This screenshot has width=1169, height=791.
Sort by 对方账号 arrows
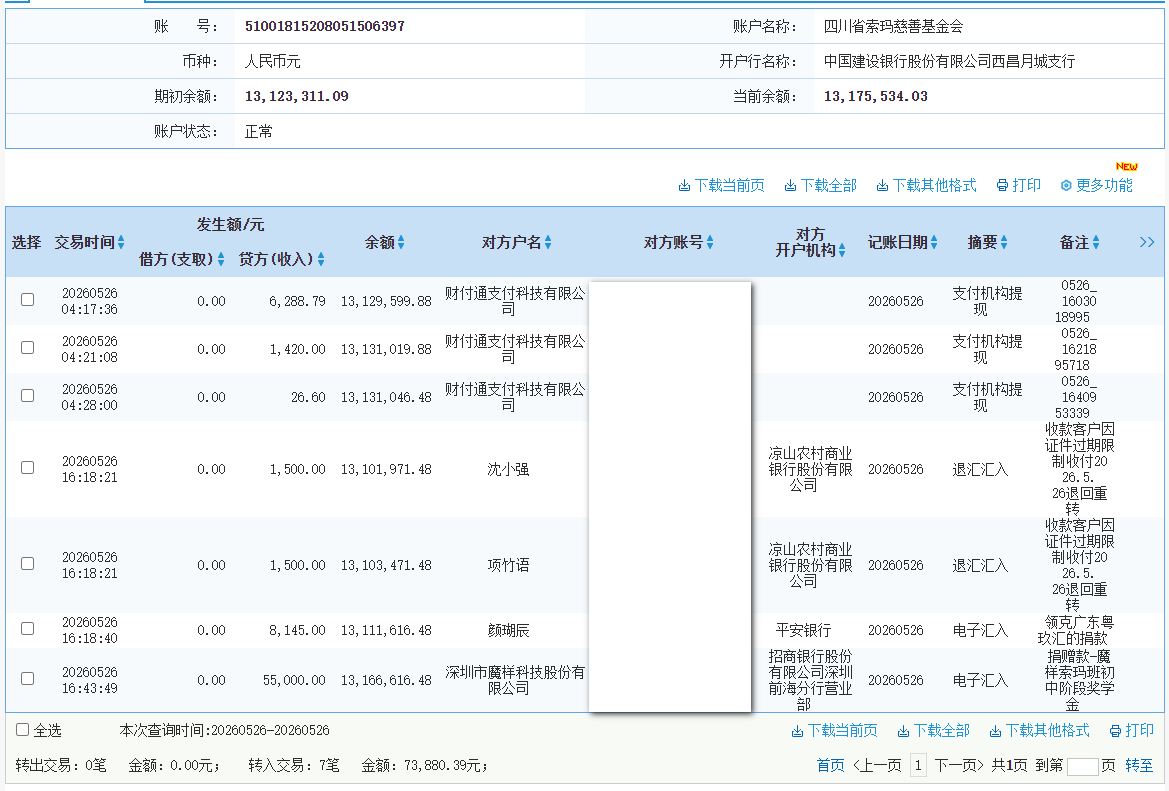click(710, 242)
